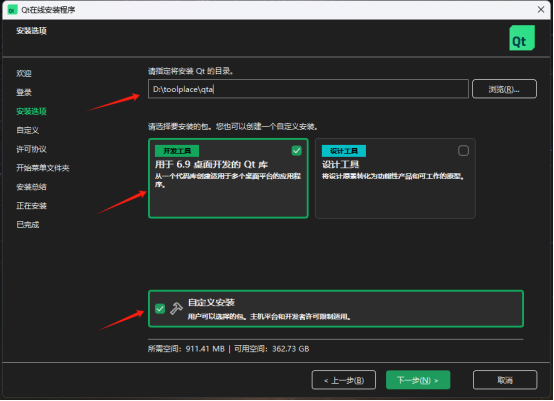Image resolution: width=554 pixels, height=401 pixels.
Task: Proceed with 下一步(N) button
Action: pyautogui.click(x=418, y=380)
